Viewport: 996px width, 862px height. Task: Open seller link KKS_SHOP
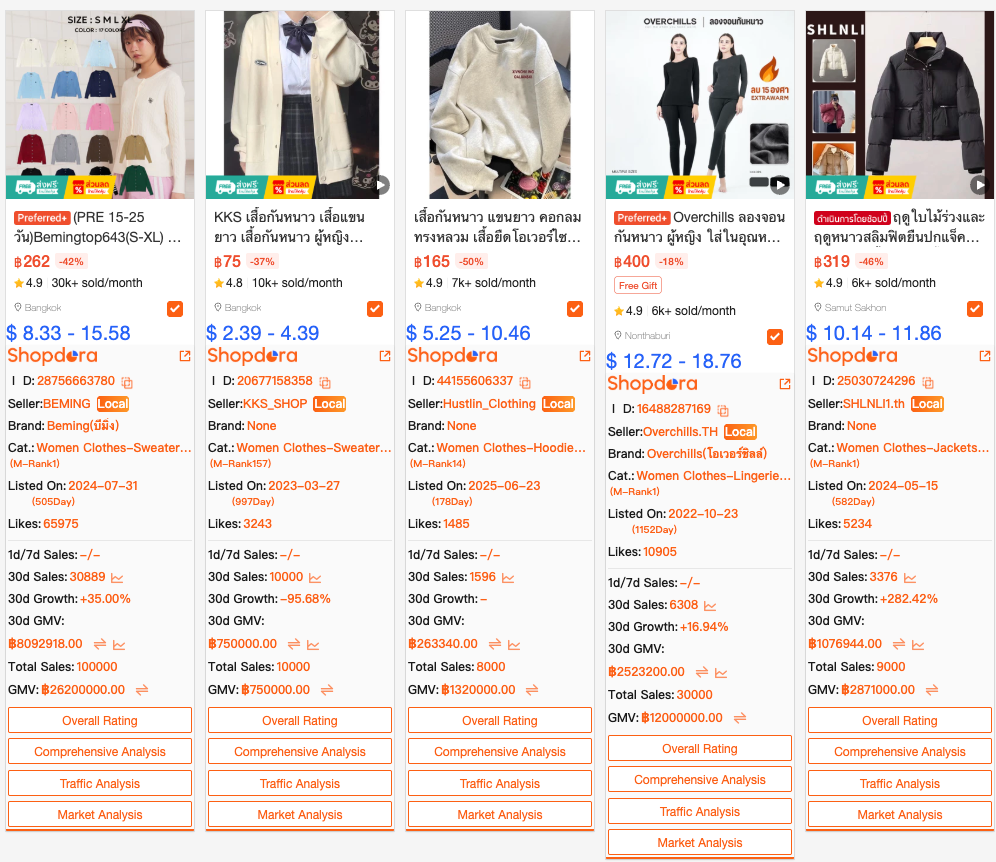click(275, 404)
